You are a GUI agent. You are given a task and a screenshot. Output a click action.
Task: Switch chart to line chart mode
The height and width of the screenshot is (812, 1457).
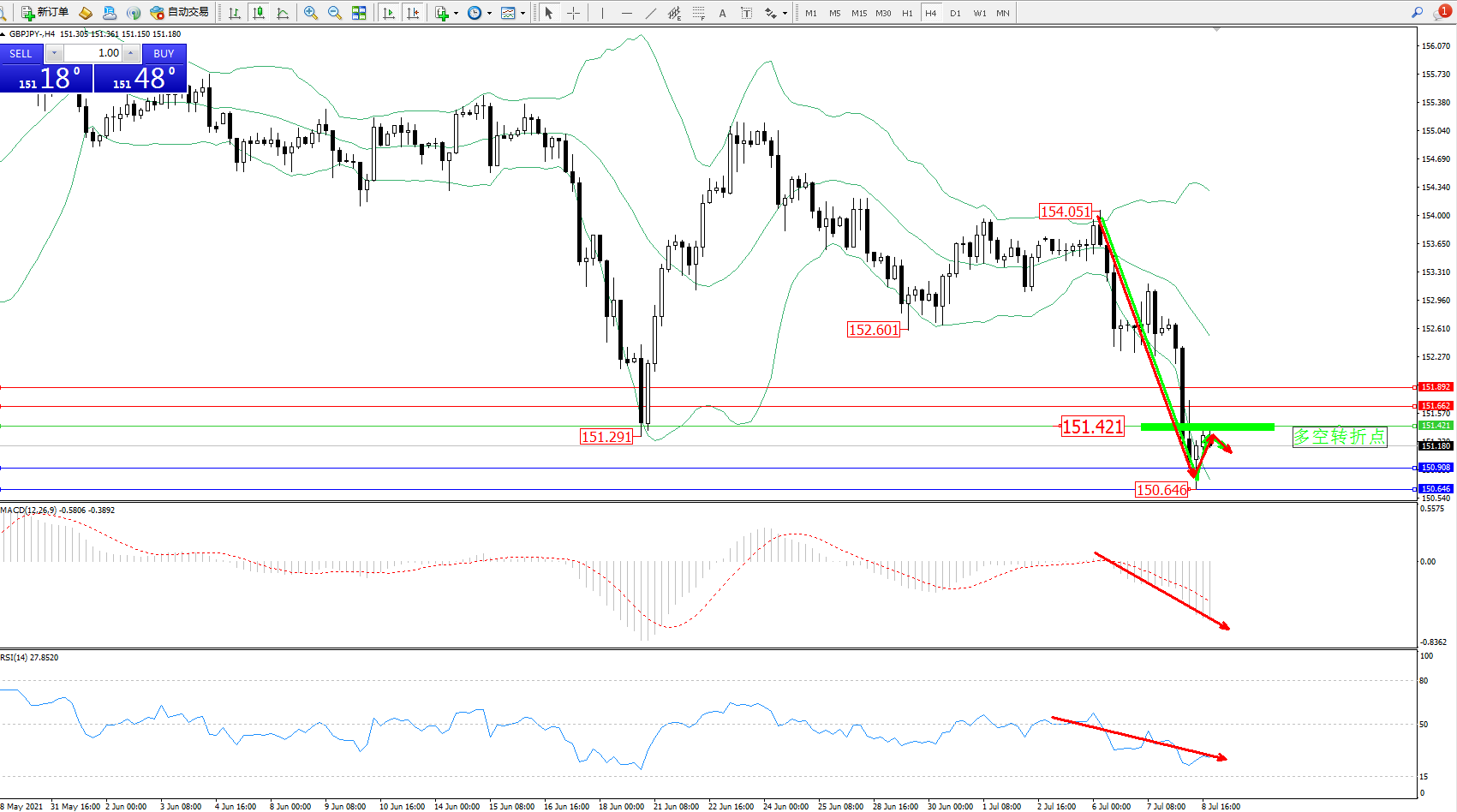(x=283, y=13)
